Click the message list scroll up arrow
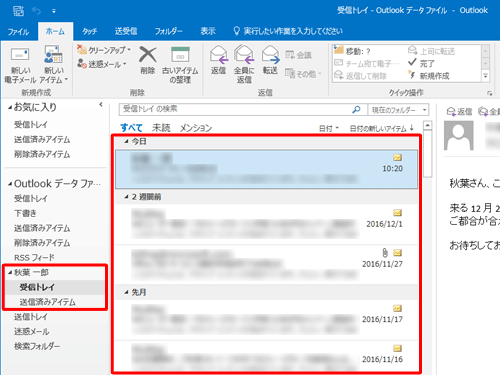 point(427,125)
